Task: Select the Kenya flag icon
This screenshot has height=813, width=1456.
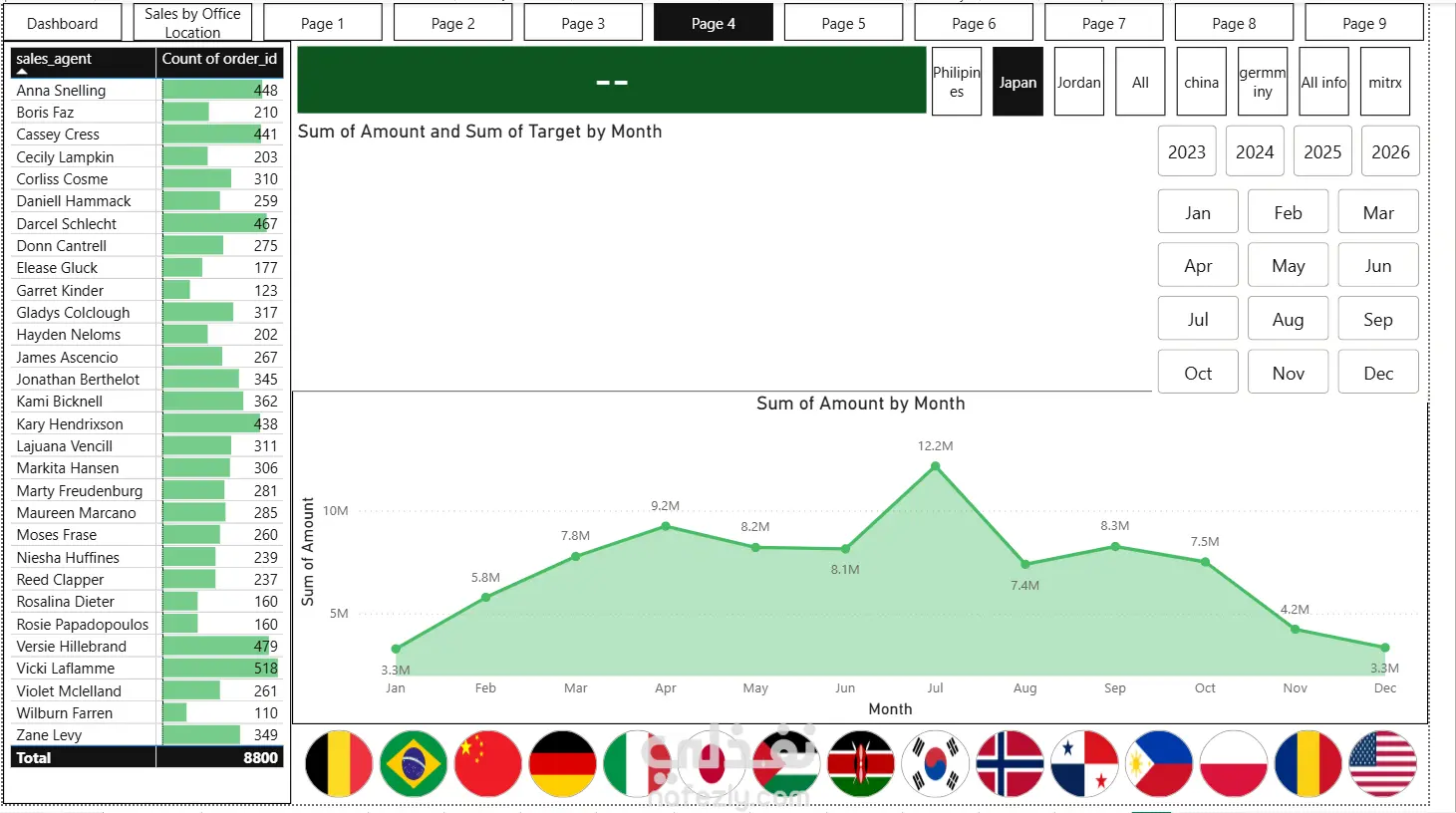Action: point(861,764)
